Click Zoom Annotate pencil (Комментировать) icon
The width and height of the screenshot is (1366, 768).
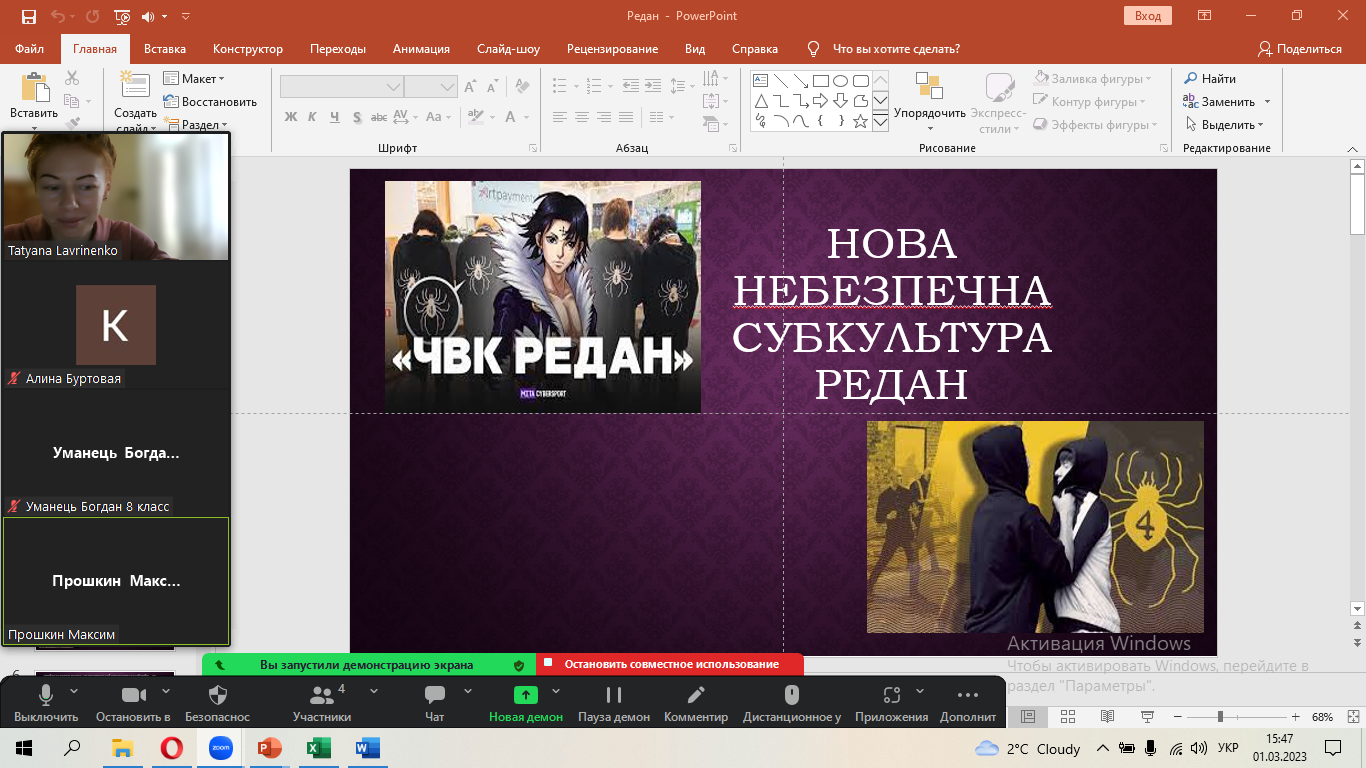click(696, 695)
